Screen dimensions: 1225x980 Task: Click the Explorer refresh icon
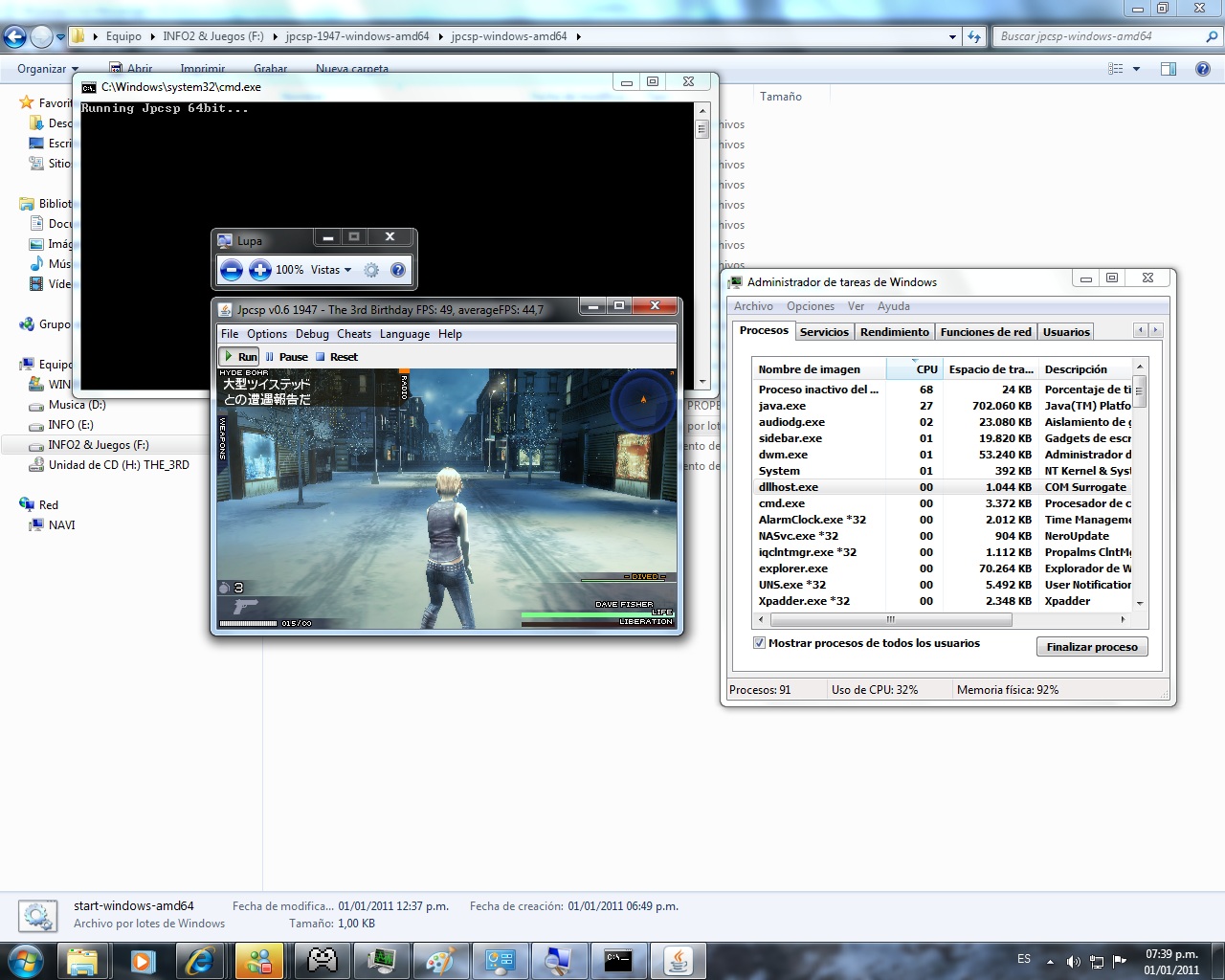point(974,37)
